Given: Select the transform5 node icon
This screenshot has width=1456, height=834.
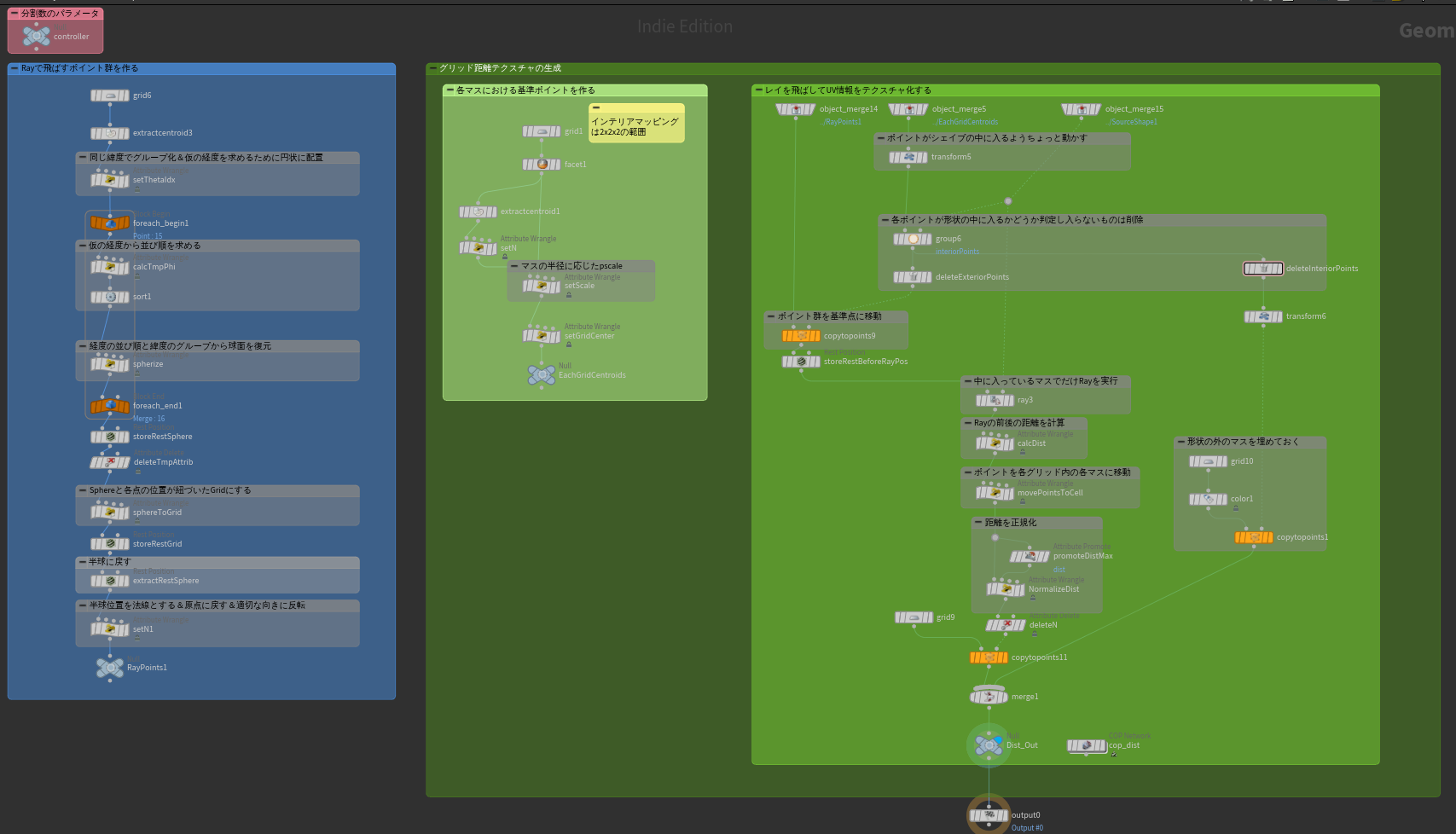Looking at the screenshot, I should pyautogui.click(x=908, y=157).
